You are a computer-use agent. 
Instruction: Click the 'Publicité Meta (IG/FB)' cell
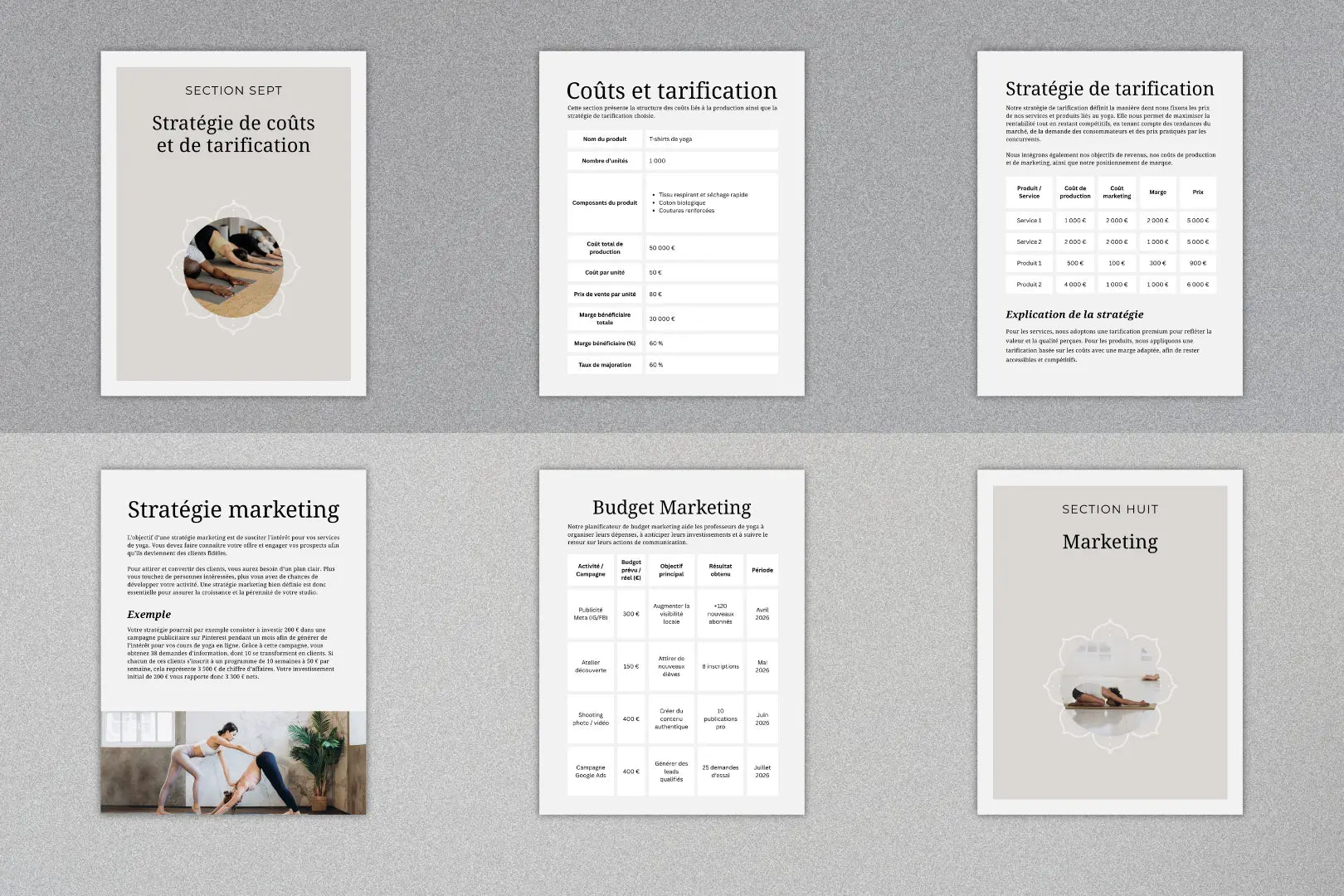click(x=591, y=614)
